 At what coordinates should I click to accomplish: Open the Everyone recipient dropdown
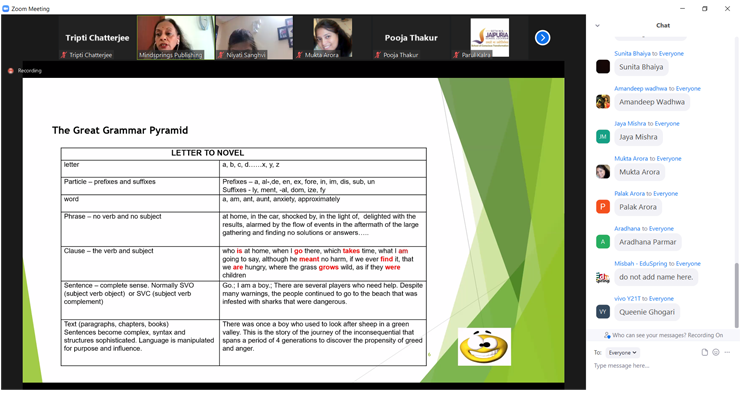[622, 353]
